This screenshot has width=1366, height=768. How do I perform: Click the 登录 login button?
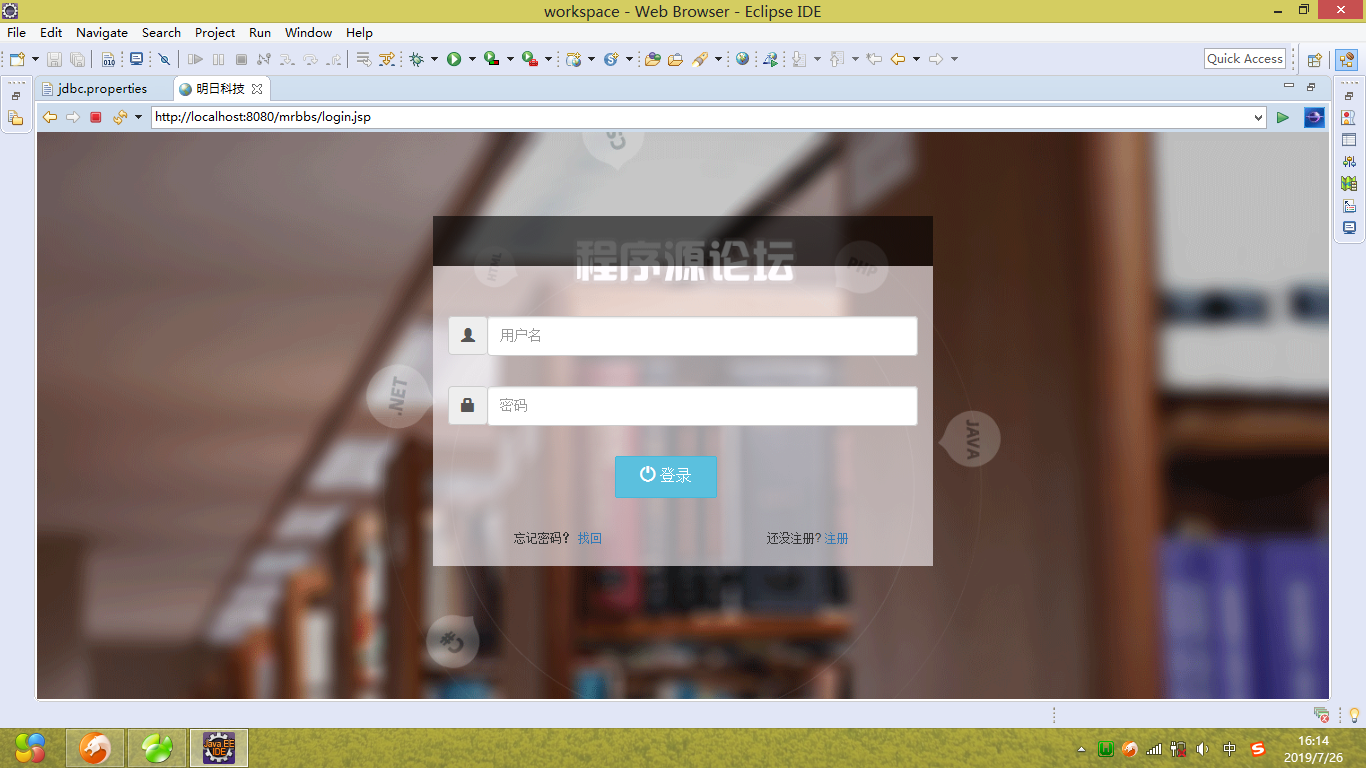point(666,476)
